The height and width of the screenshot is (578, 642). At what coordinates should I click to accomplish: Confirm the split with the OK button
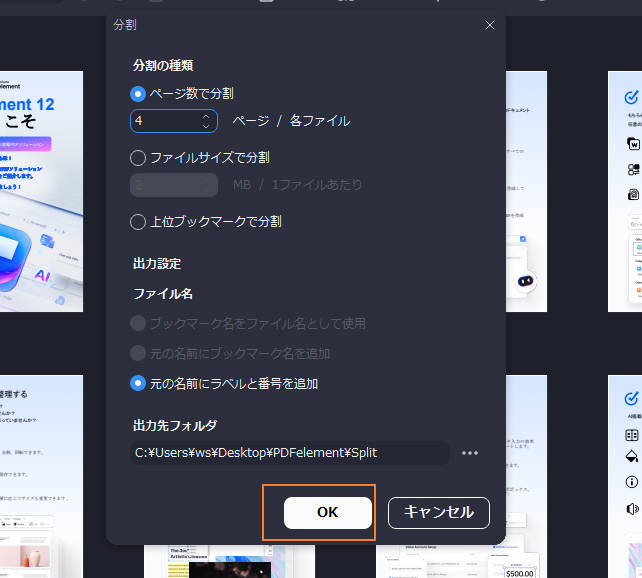(328, 513)
